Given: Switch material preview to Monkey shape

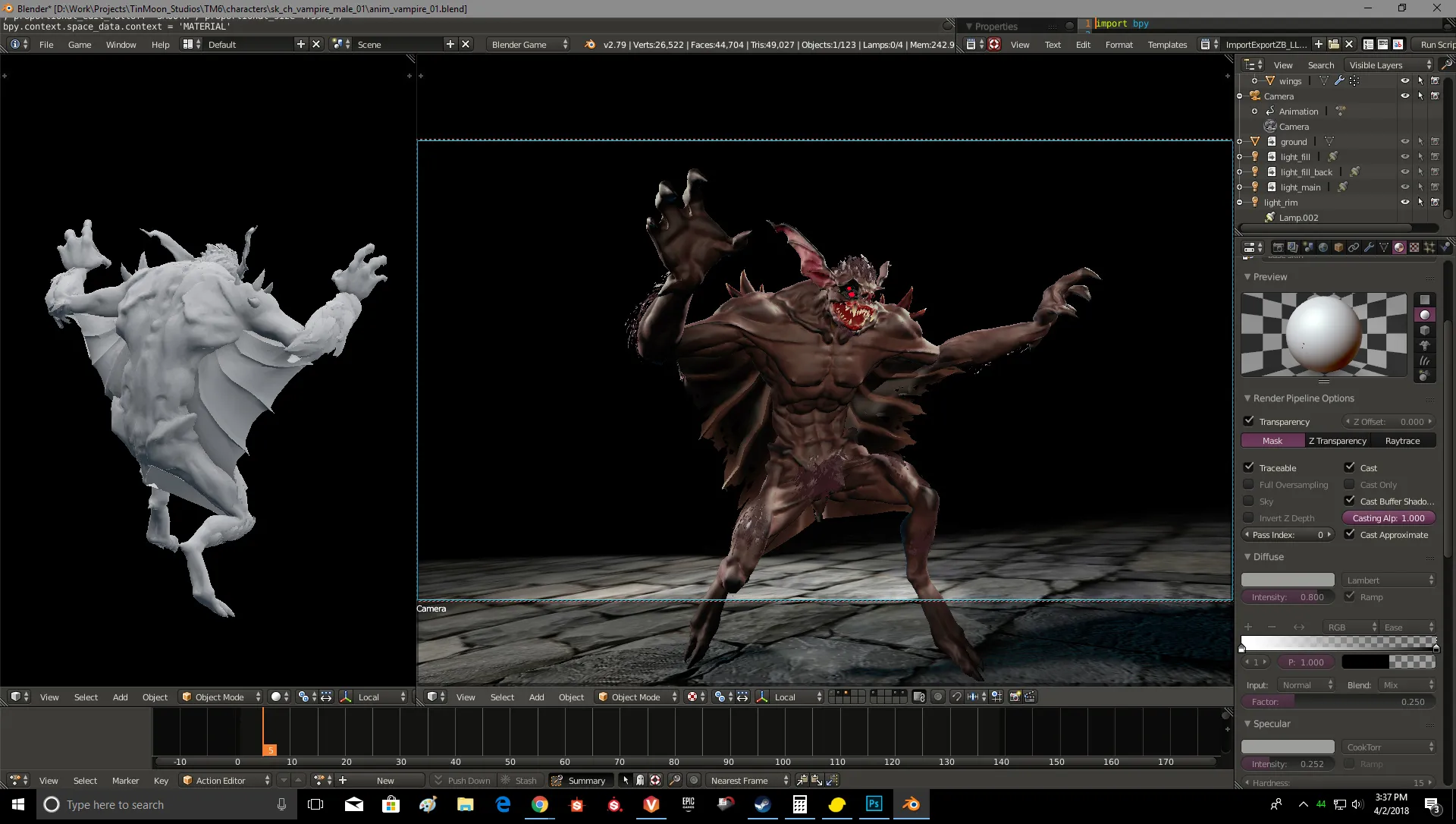Looking at the screenshot, I should point(1424,345).
